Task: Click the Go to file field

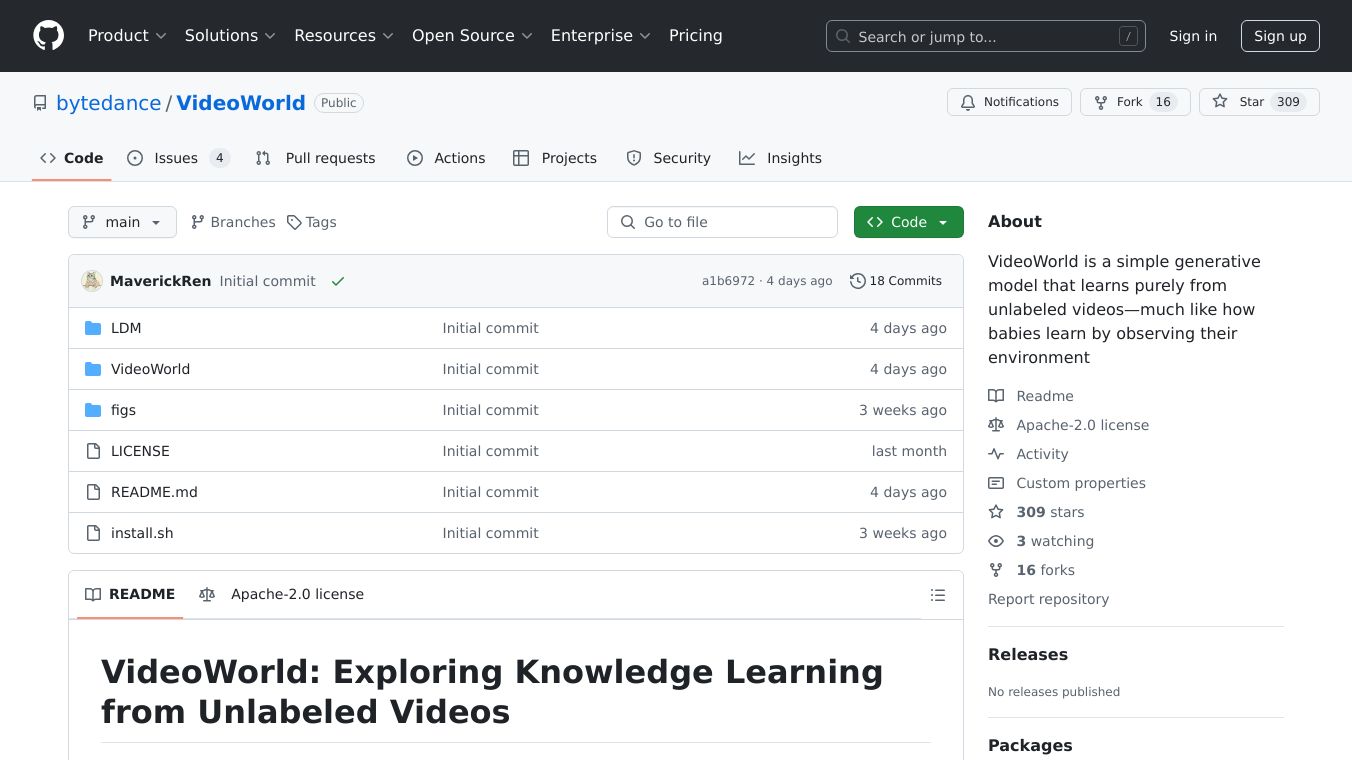Action: [722, 222]
